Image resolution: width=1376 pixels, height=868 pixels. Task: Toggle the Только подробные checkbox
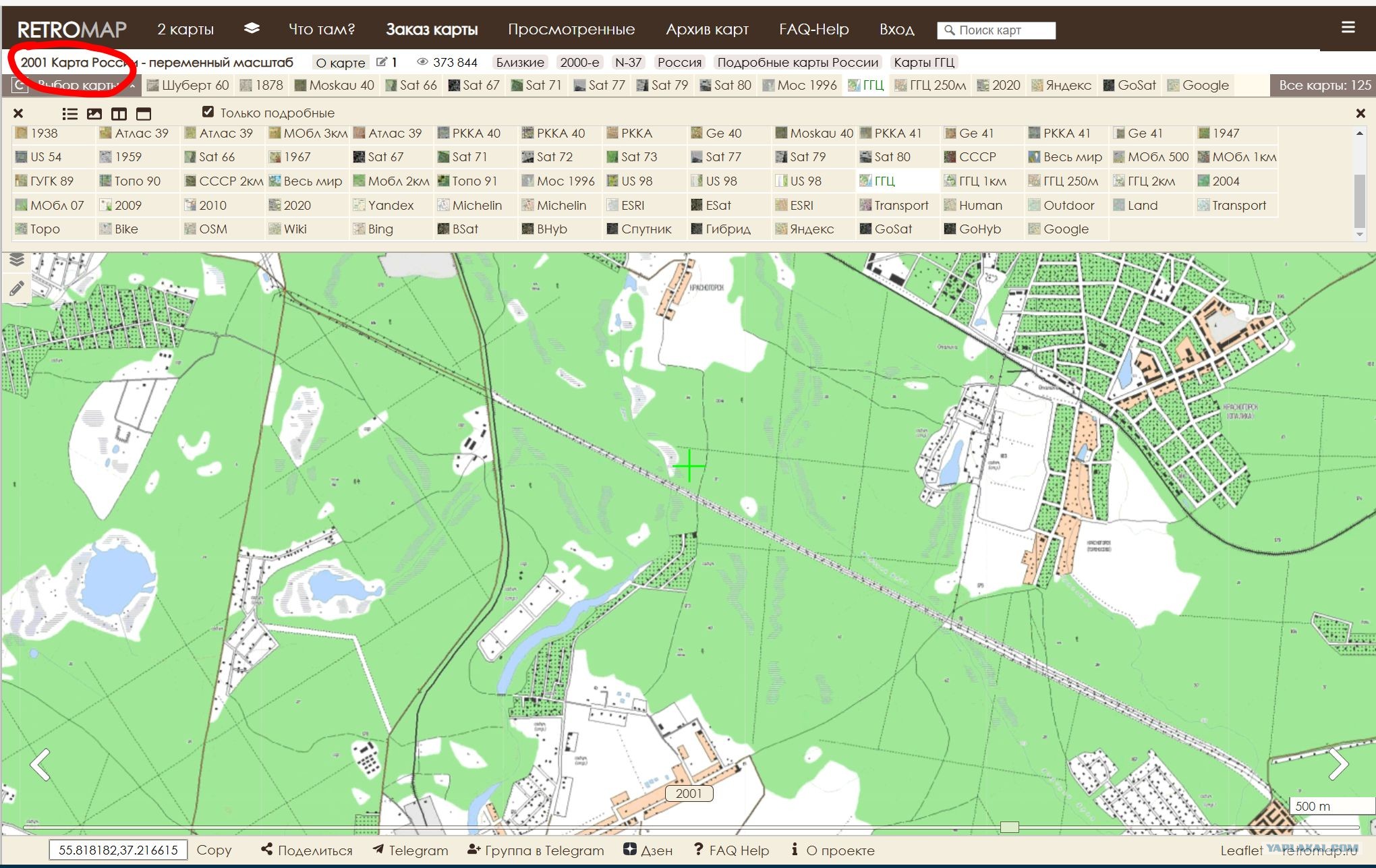(x=208, y=112)
